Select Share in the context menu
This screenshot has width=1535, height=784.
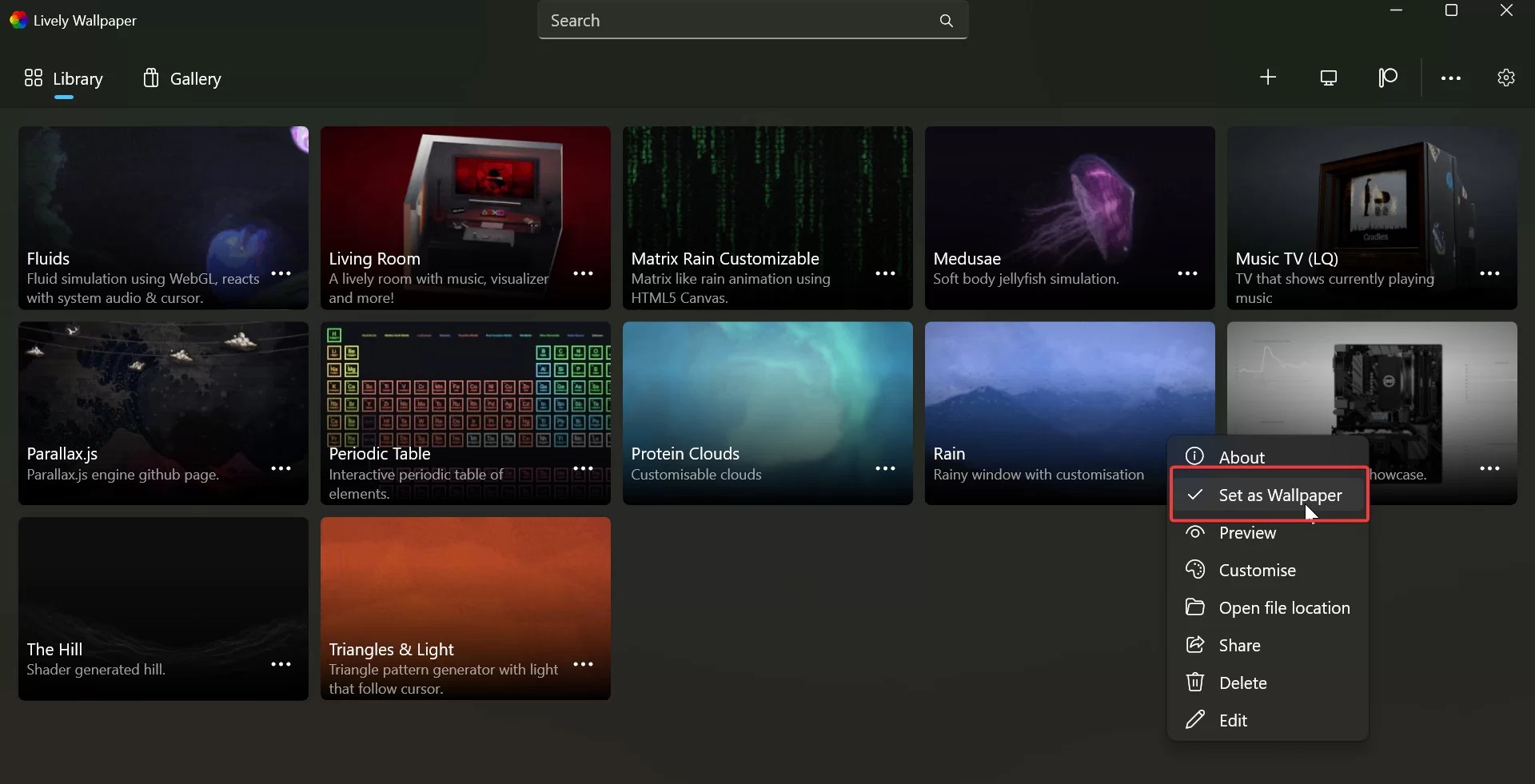1268,645
